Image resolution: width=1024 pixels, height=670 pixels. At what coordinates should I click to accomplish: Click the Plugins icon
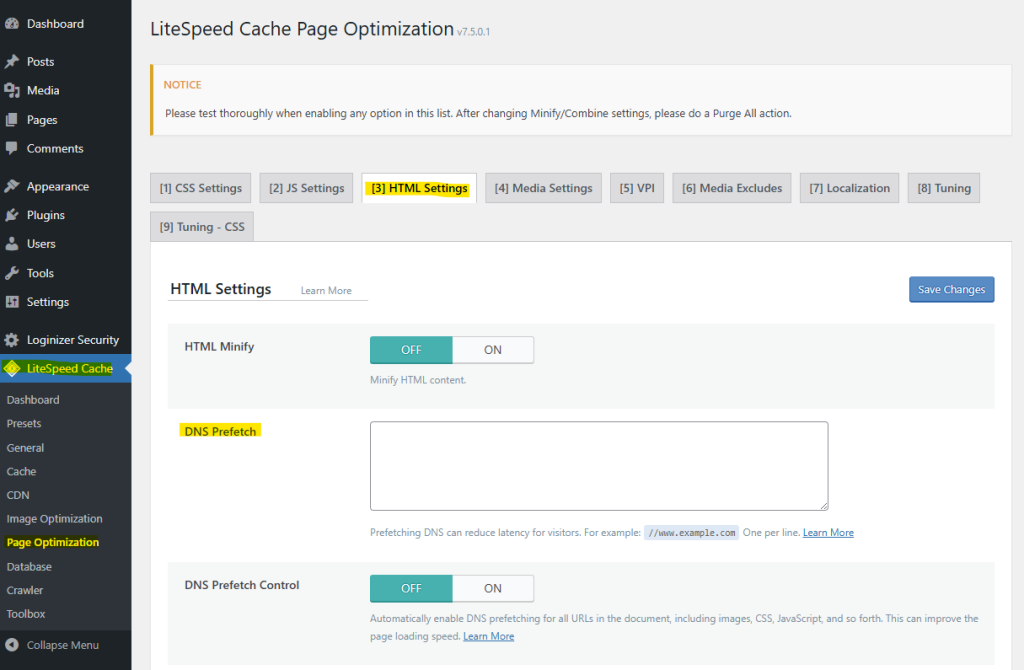[12, 214]
